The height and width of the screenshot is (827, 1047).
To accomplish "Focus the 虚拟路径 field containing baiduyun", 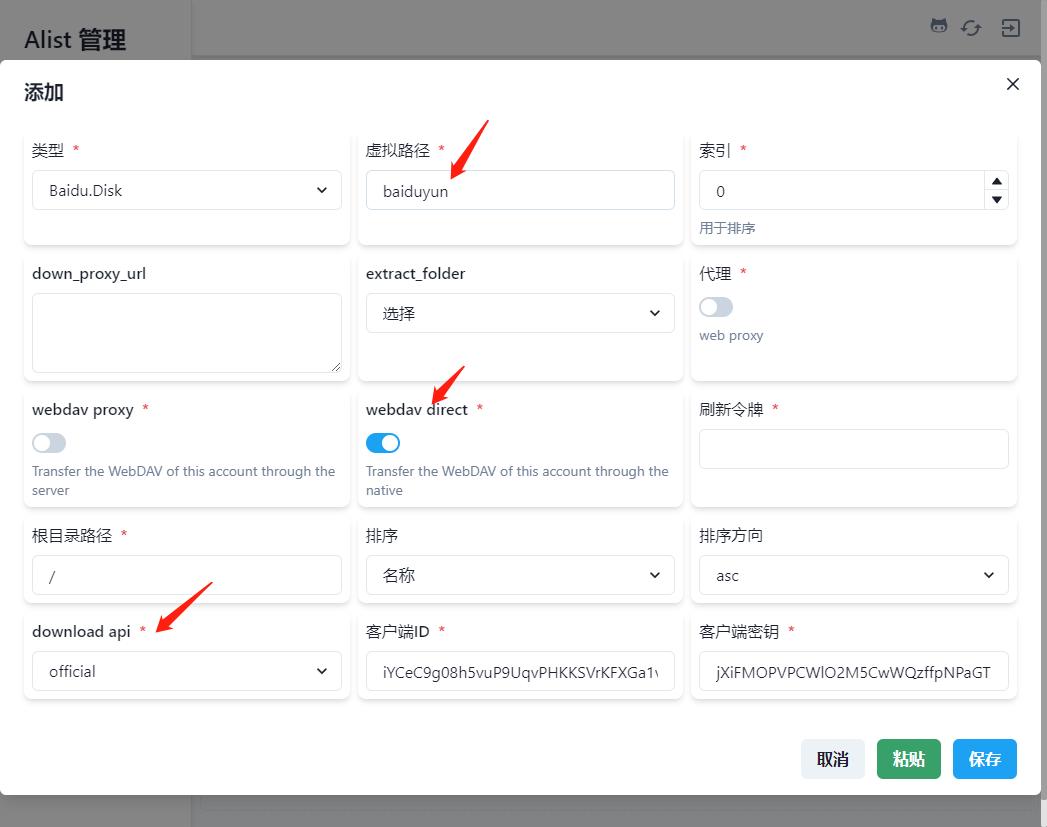I will click(519, 190).
